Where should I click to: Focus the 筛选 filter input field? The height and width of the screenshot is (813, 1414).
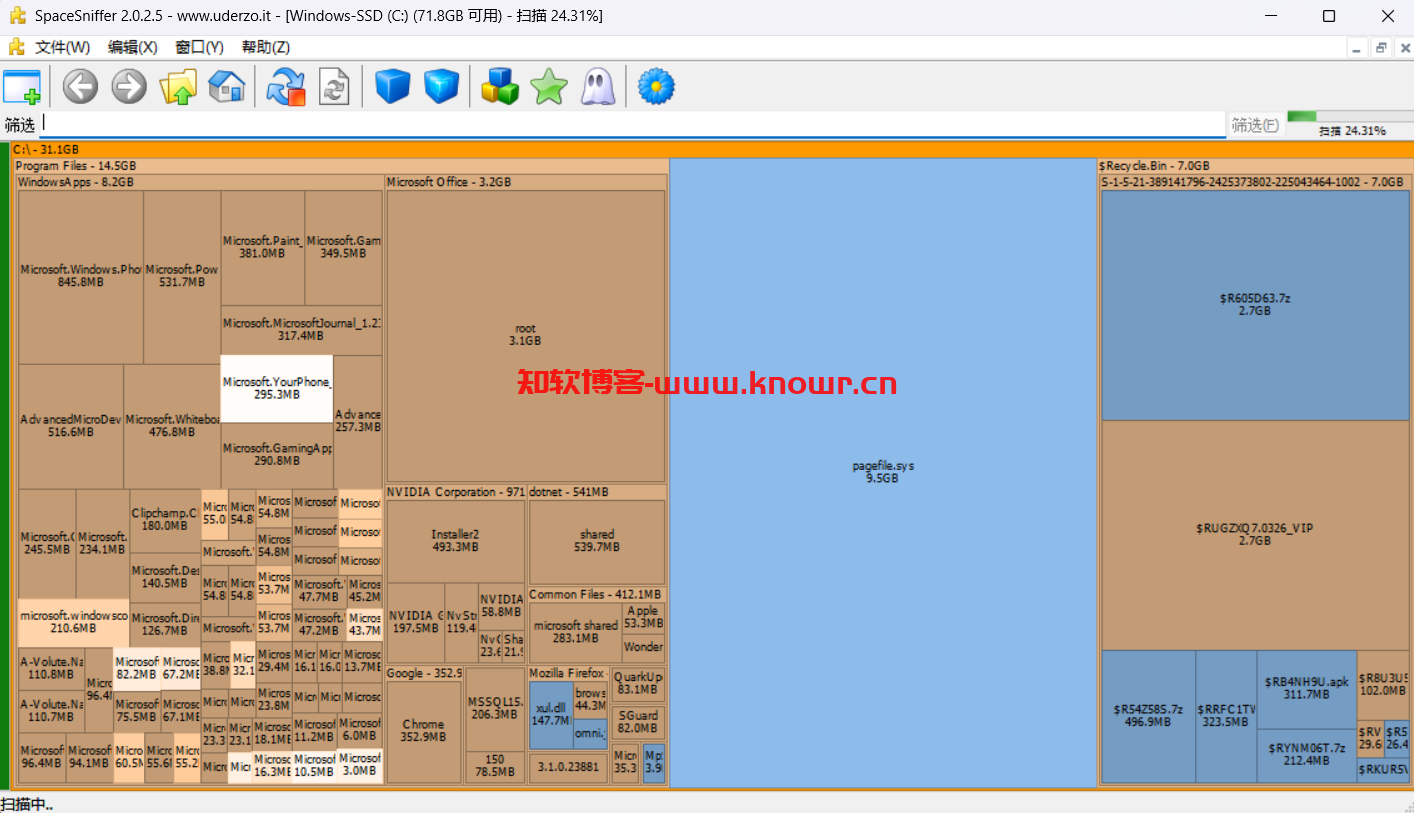pos(632,124)
